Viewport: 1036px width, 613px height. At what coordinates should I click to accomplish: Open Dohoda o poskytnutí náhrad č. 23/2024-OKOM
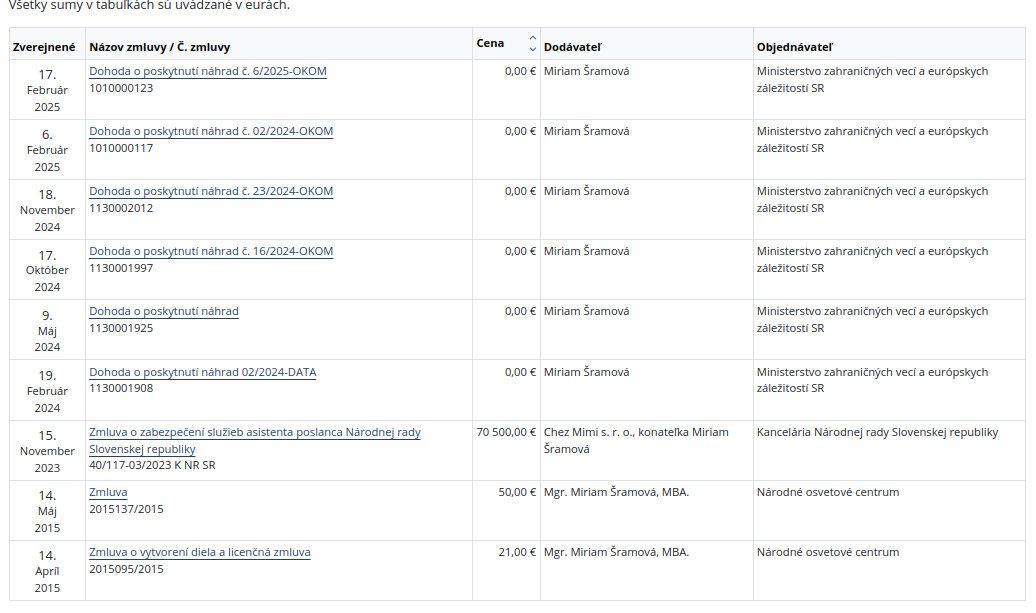click(210, 191)
